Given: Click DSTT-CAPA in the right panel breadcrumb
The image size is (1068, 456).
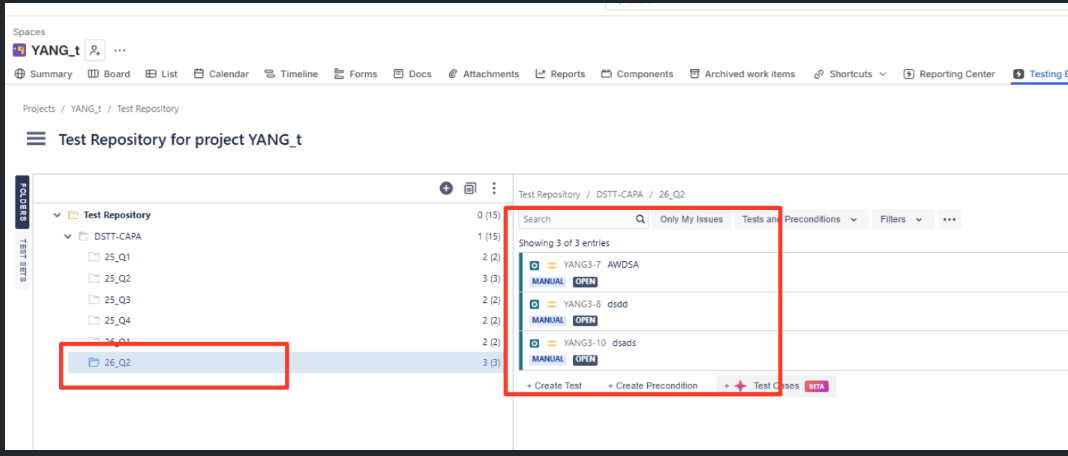Looking at the screenshot, I should tap(619, 194).
